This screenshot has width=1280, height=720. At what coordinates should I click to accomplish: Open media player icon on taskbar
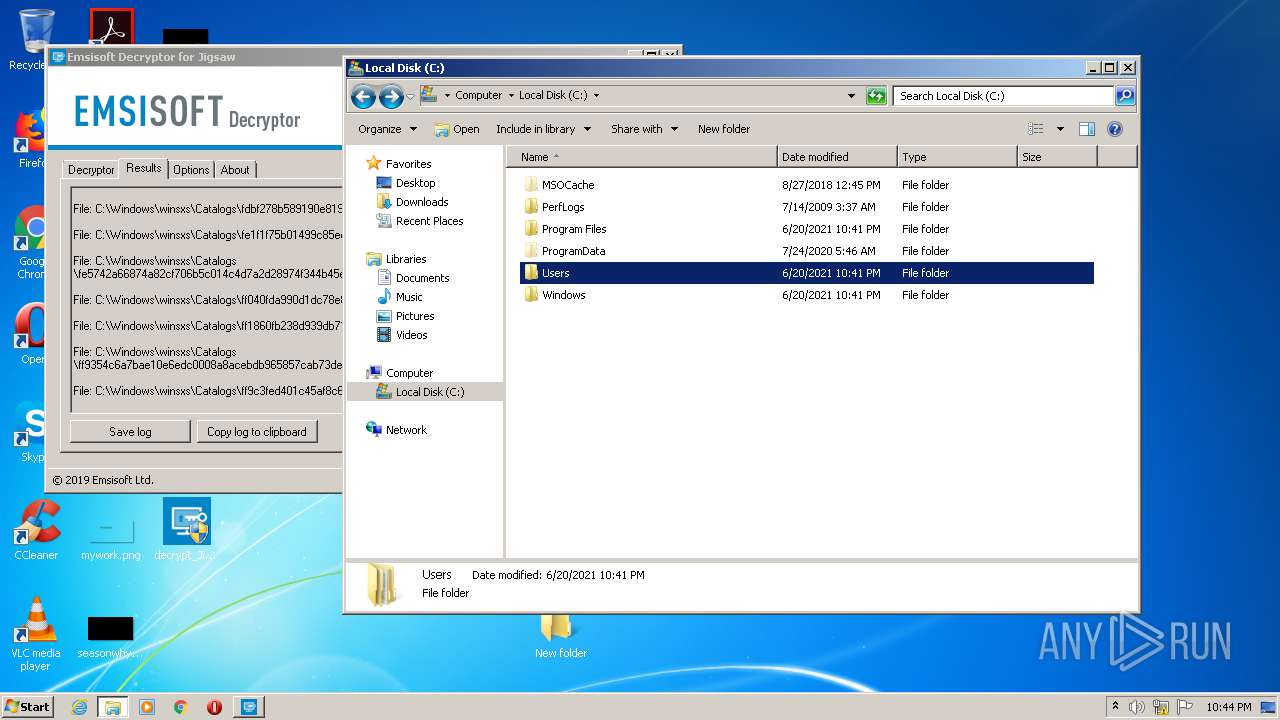pyautogui.click(x=147, y=706)
